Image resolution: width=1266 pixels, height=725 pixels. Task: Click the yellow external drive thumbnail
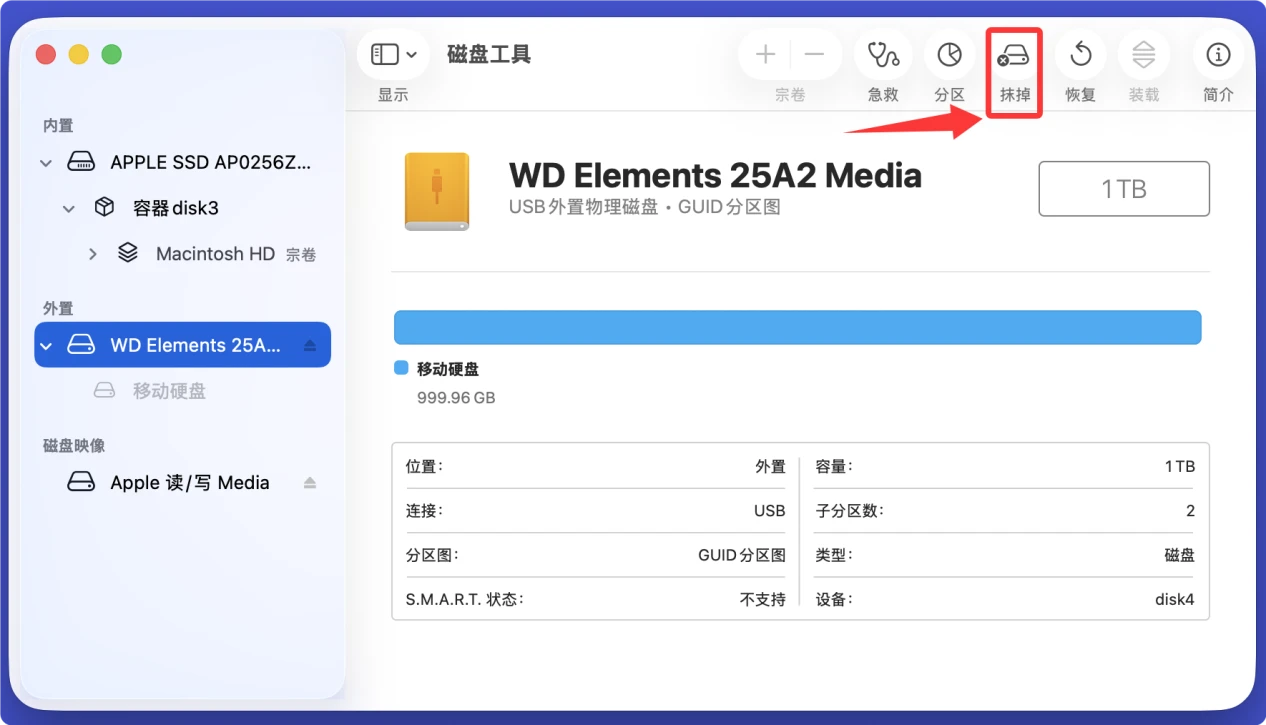(437, 192)
